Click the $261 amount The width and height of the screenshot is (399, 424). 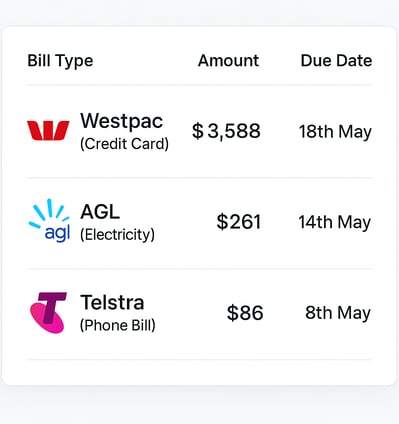pos(239,222)
